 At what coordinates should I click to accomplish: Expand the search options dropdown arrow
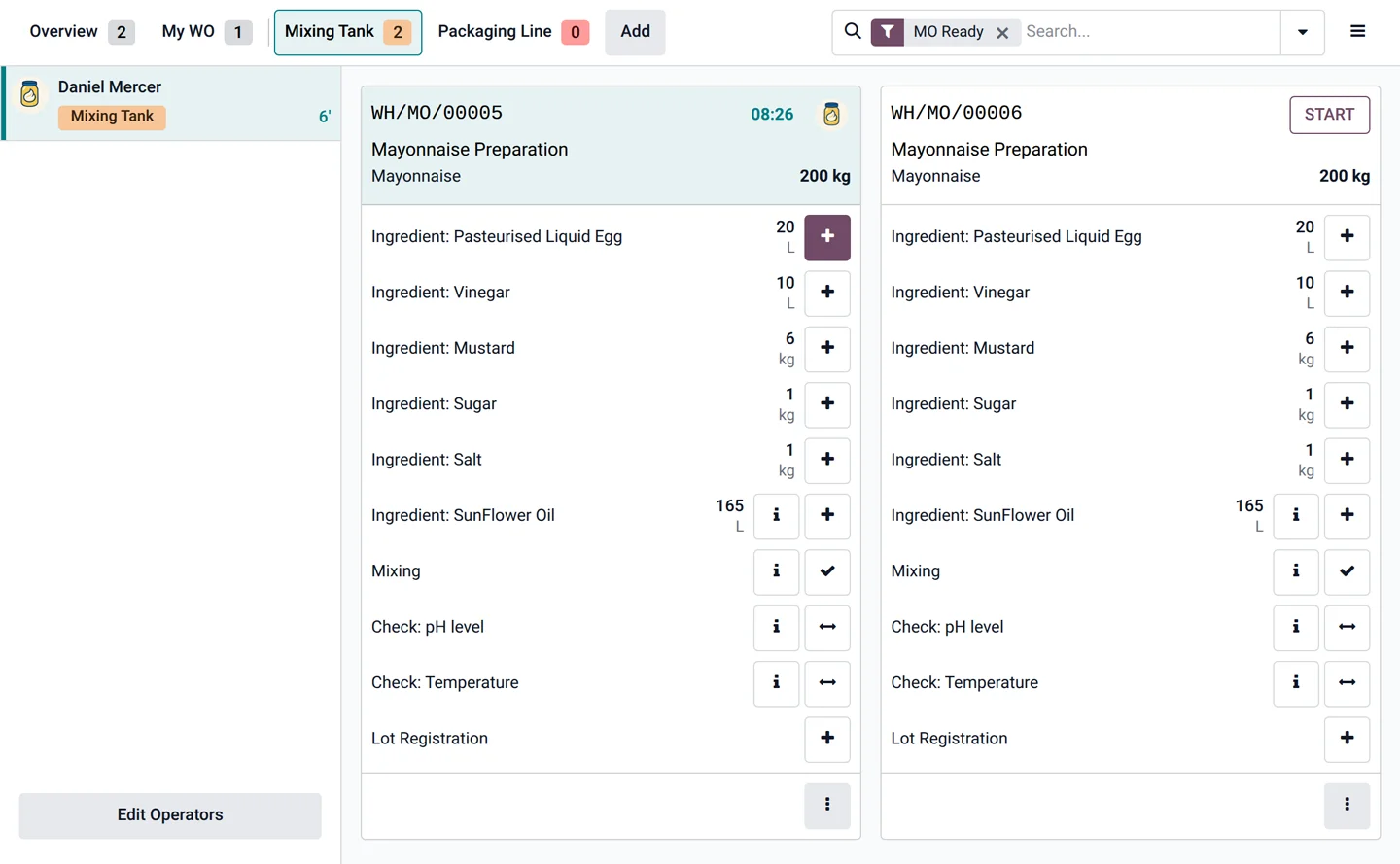click(1303, 32)
